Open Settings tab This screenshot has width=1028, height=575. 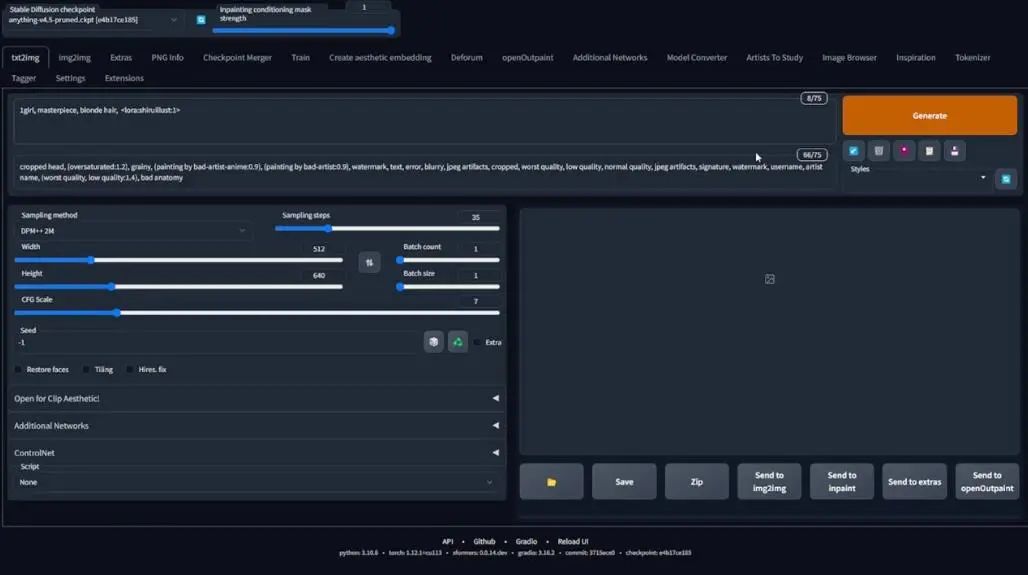[70, 78]
